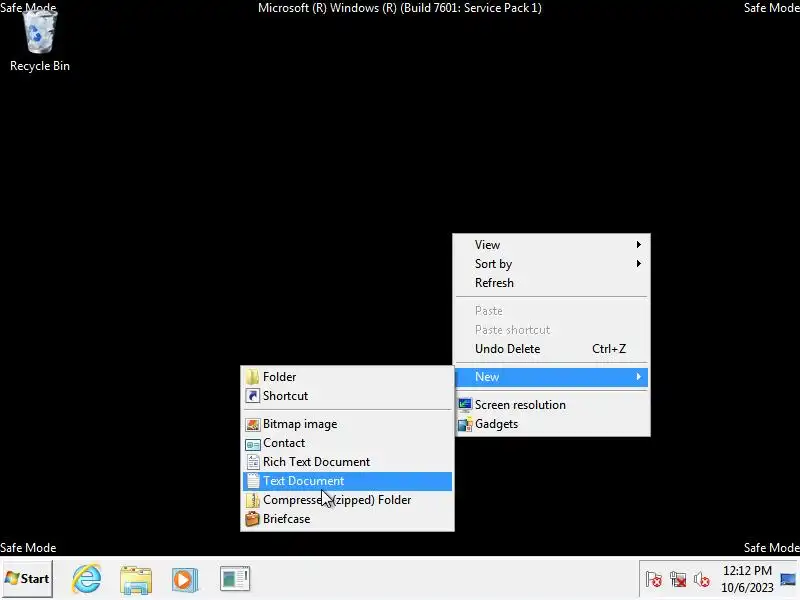Open the New submenu entry
The height and width of the screenshot is (600, 800).
pos(552,377)
